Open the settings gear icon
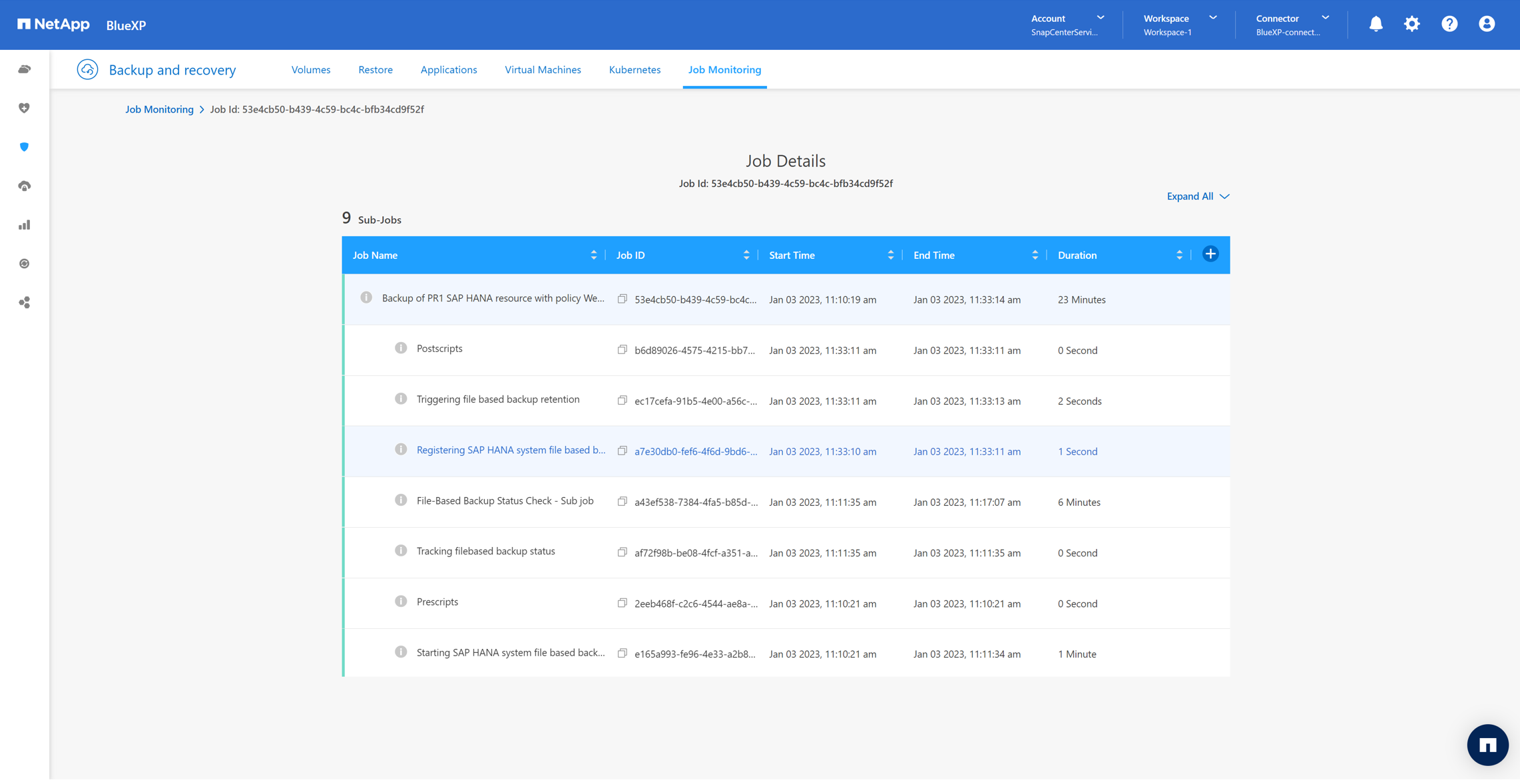Image resolution: width=1520 pixels, height=784 pixels. [1411, 25]
